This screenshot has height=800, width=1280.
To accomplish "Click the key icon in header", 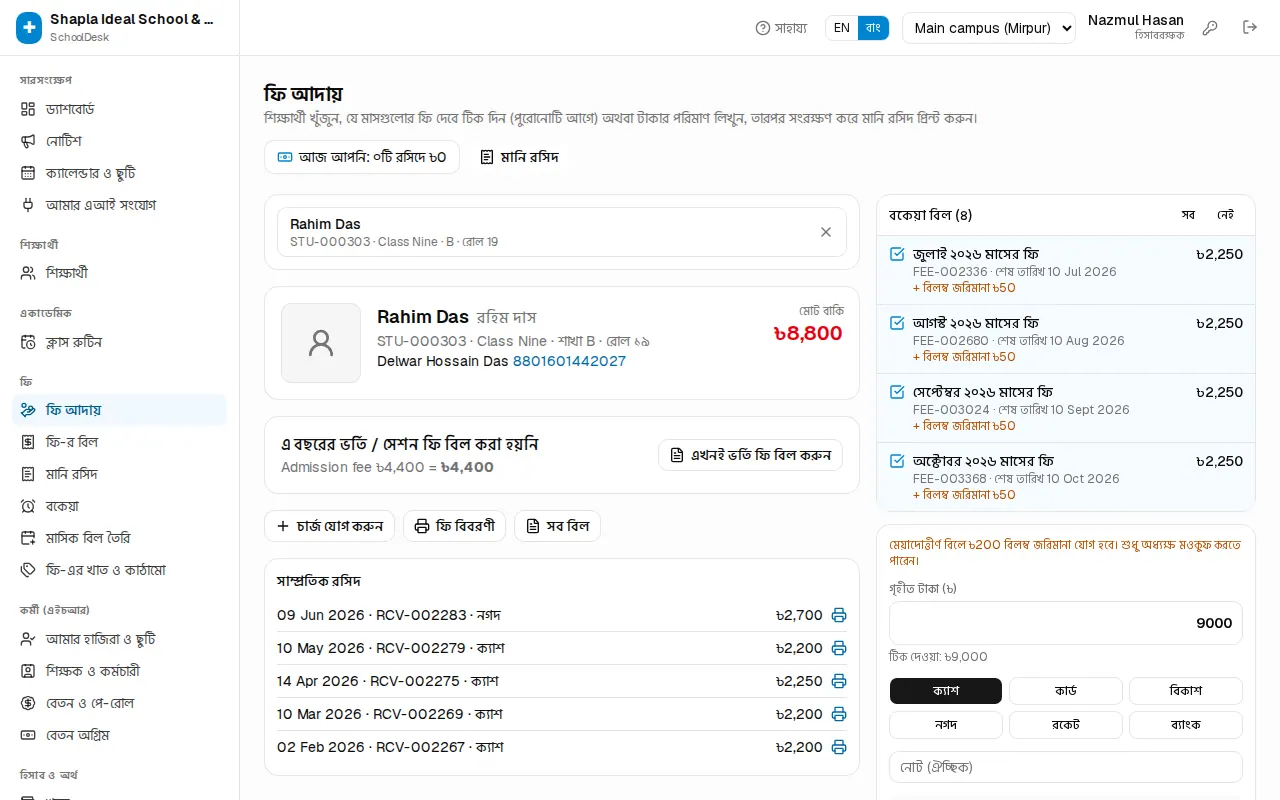I will click(x=1210, y=28).
